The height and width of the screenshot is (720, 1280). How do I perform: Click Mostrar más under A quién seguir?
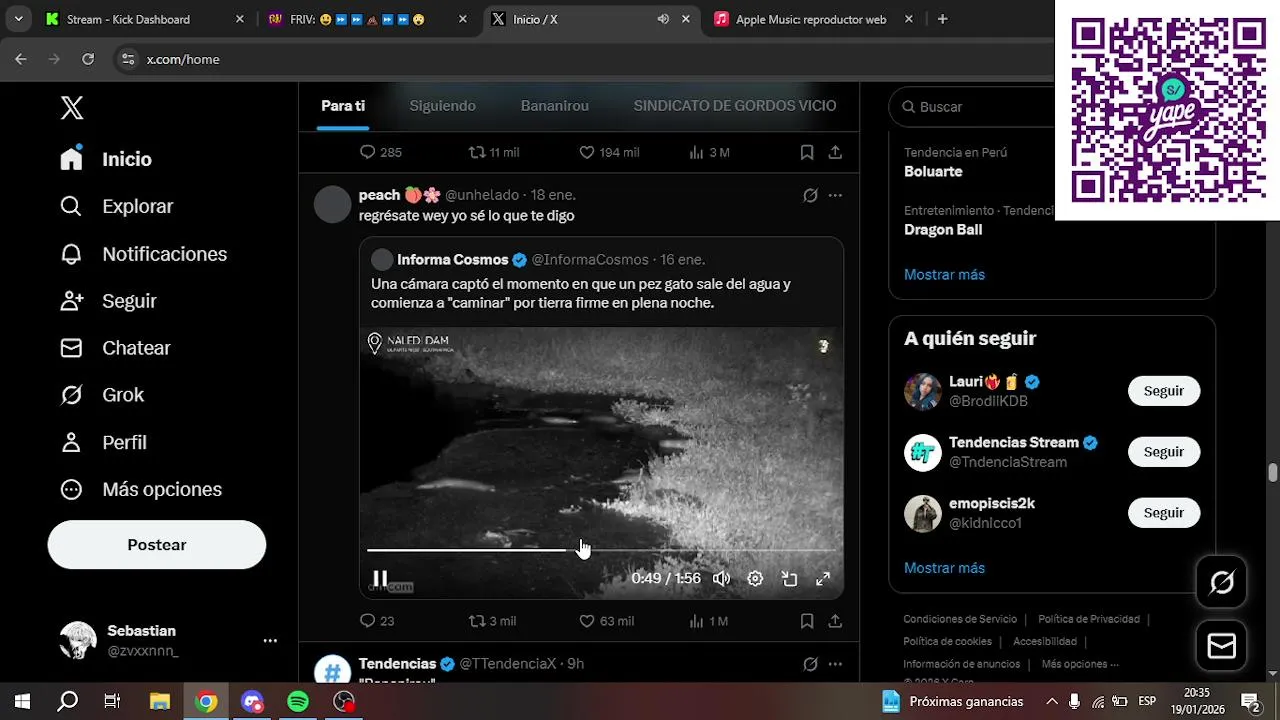944,568
